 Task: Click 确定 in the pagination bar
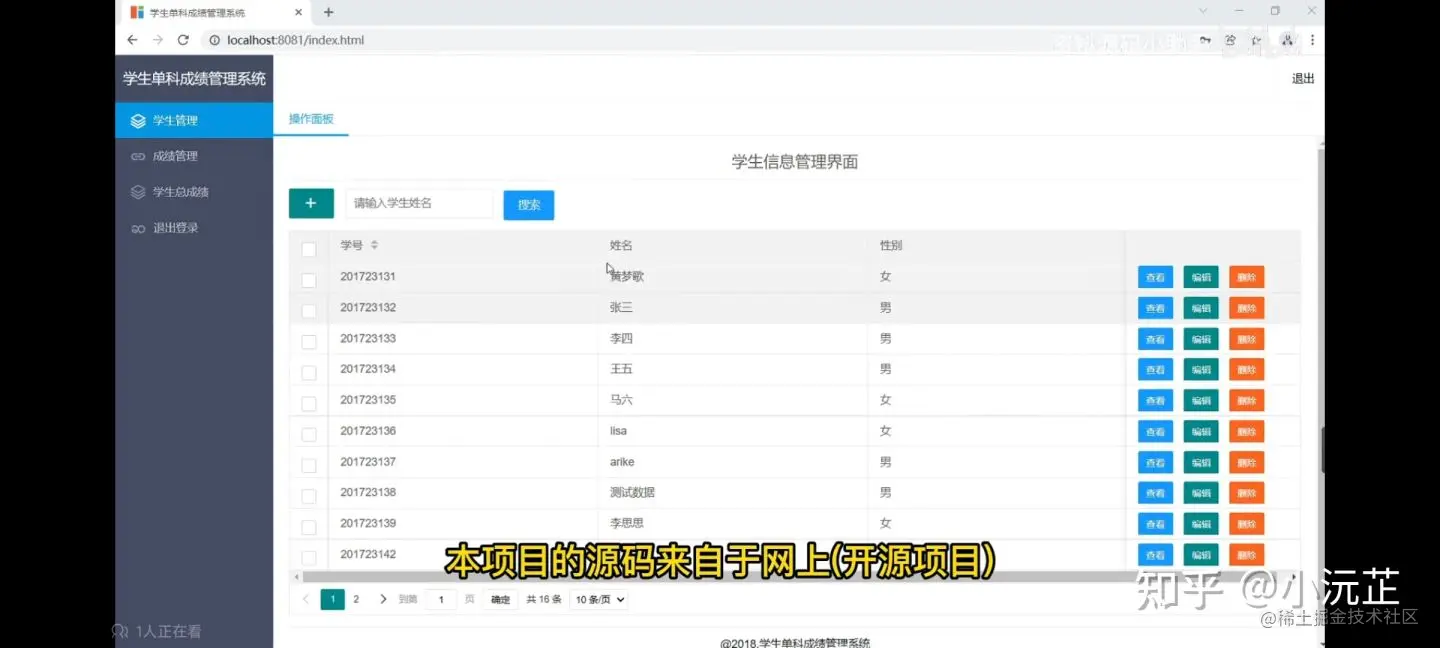pos(500,600)
